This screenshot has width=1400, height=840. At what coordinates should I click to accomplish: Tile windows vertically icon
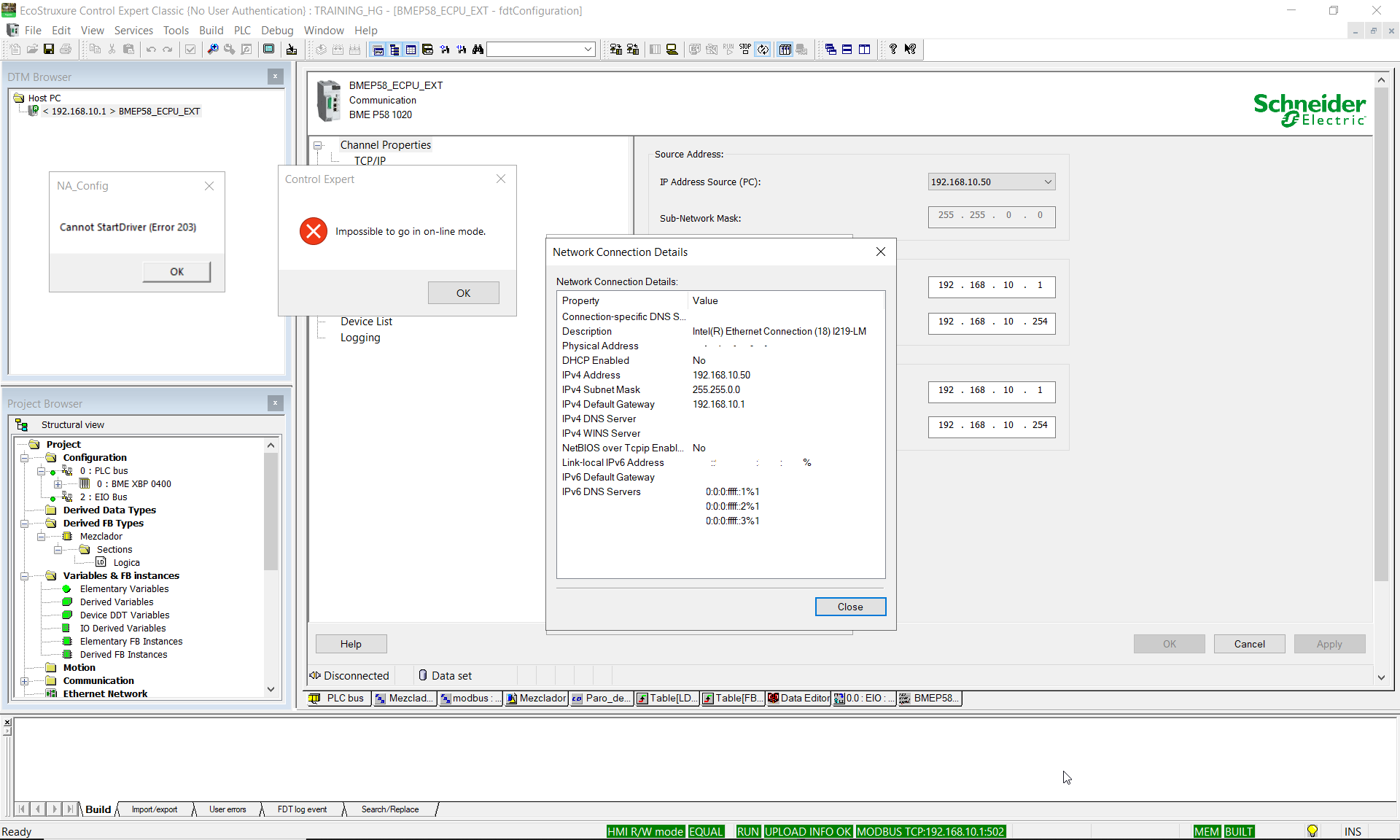tap(865, 50)
